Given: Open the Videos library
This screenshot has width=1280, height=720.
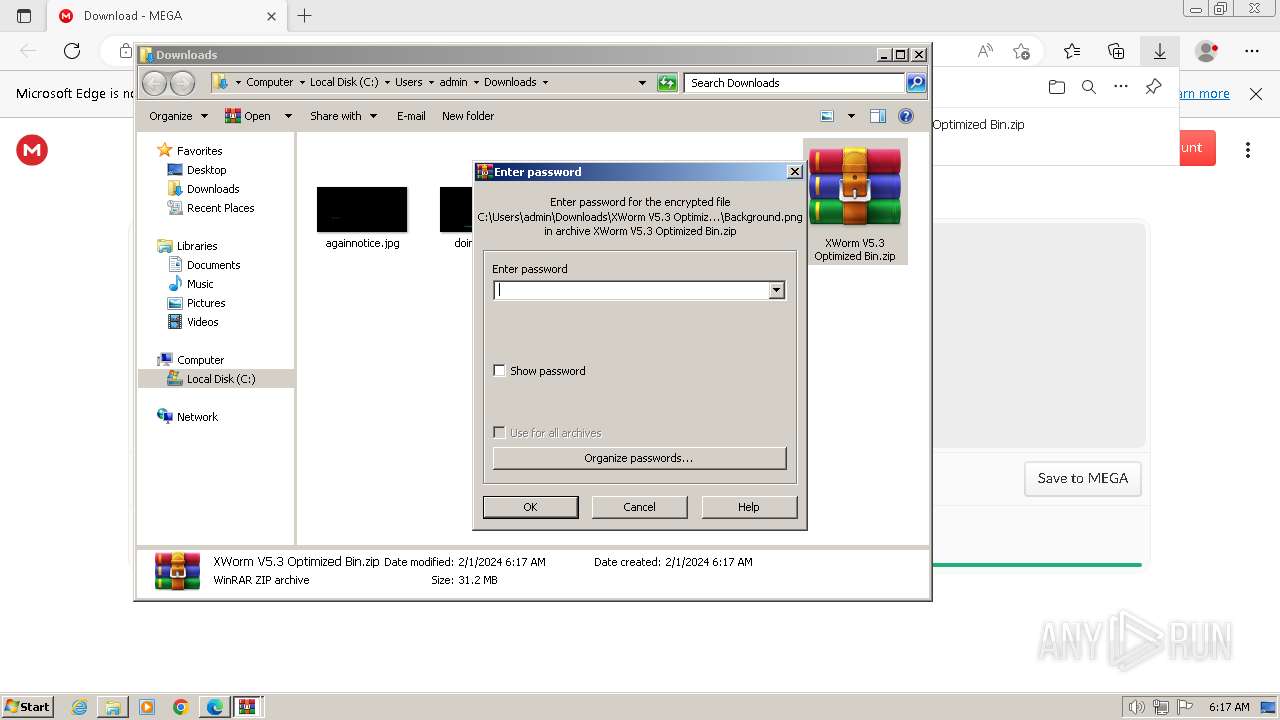Looking at the screenshot, I should (x=202, y=322).
